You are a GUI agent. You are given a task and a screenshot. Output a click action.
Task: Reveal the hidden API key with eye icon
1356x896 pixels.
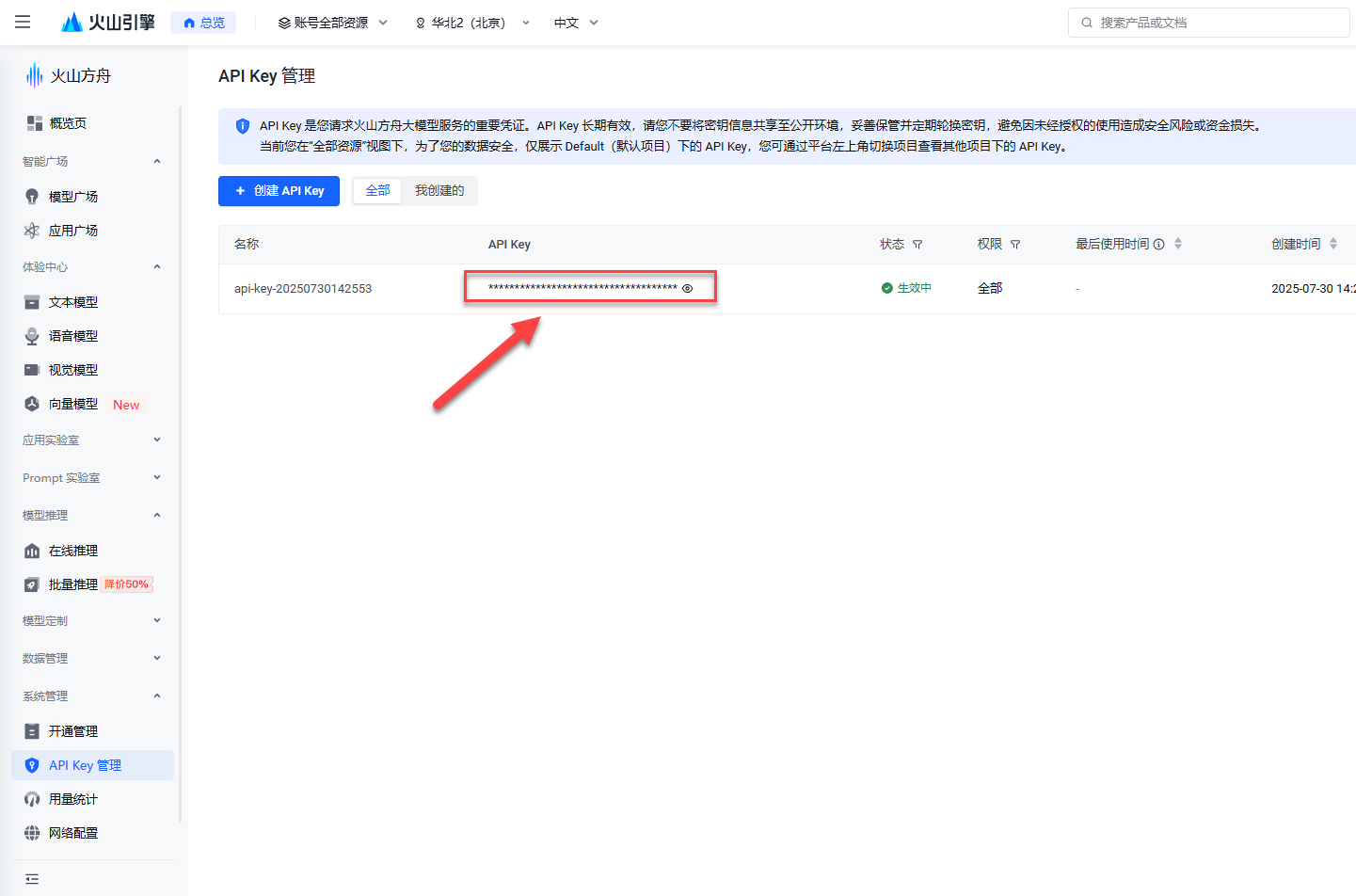[x=687, y=288]
